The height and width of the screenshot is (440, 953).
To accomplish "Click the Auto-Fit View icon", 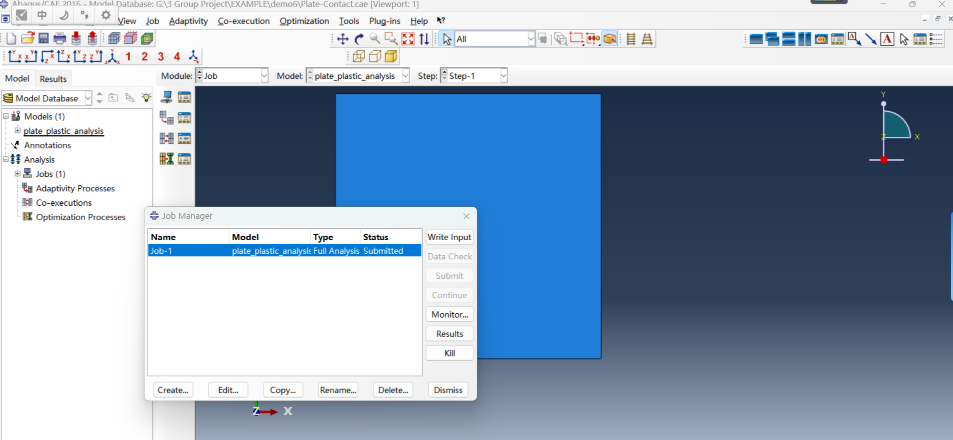I will point(407,39).
